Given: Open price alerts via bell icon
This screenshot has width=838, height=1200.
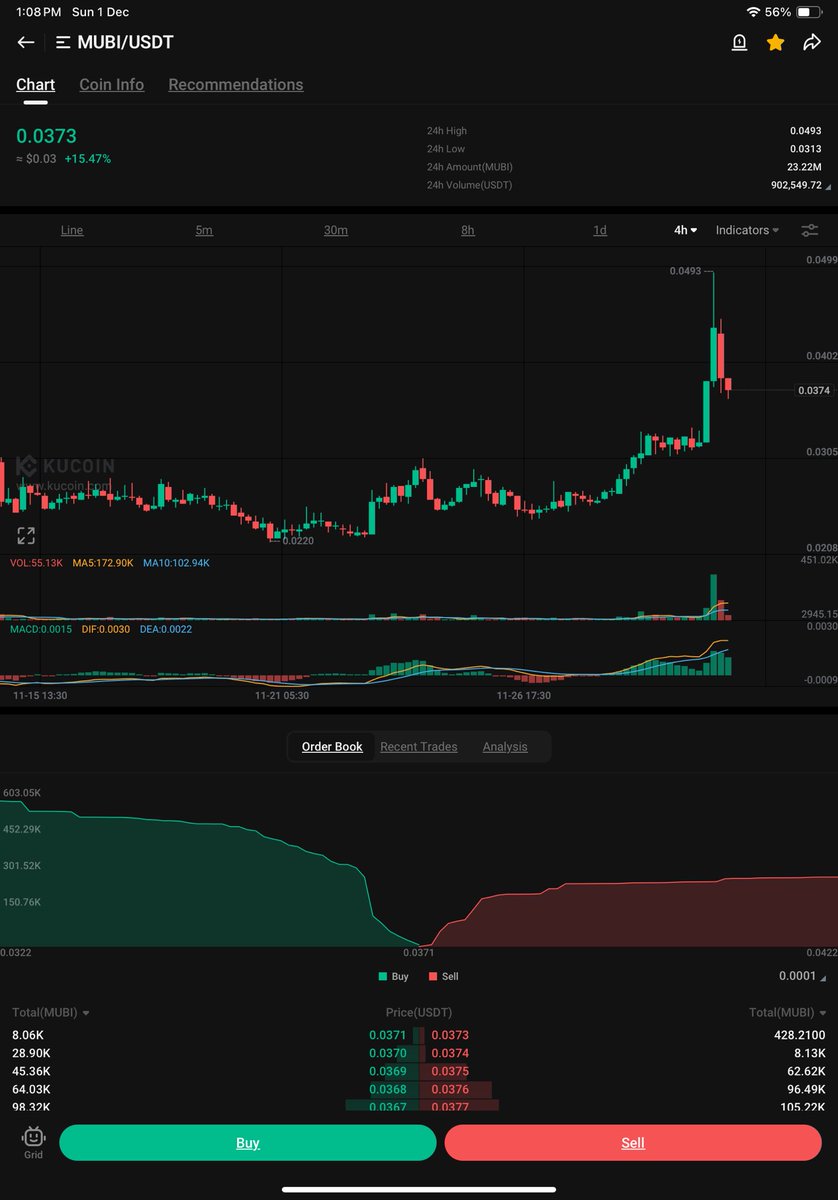Looking at the screenshot, I should click(x=739, y=42).
